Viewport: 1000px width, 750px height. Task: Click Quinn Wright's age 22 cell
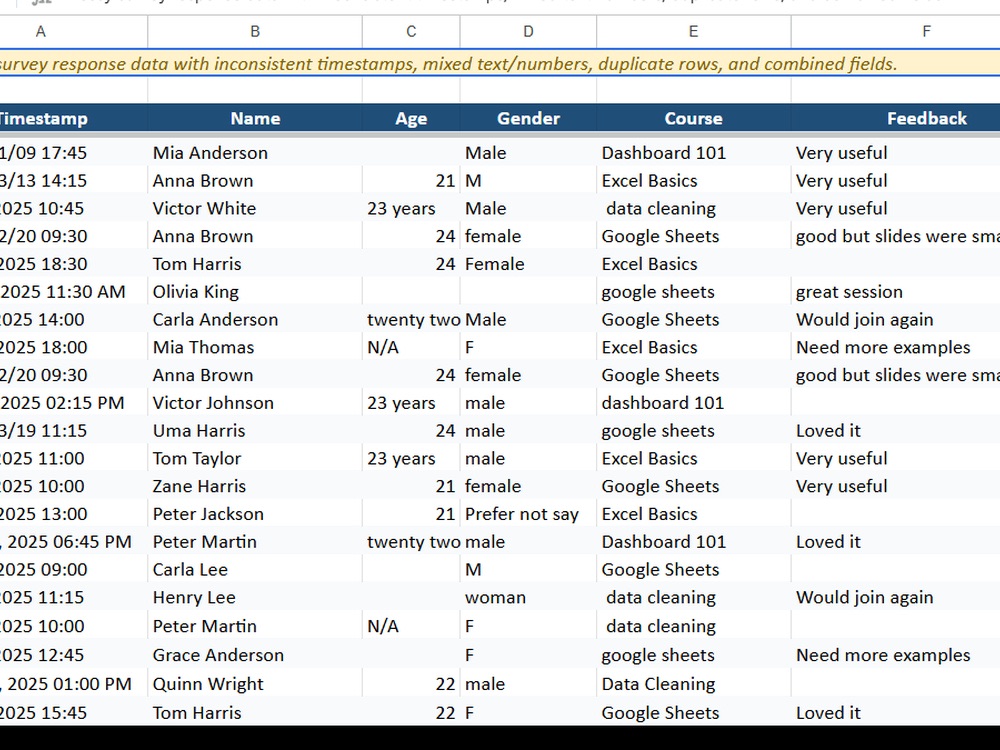pos(411,684)
